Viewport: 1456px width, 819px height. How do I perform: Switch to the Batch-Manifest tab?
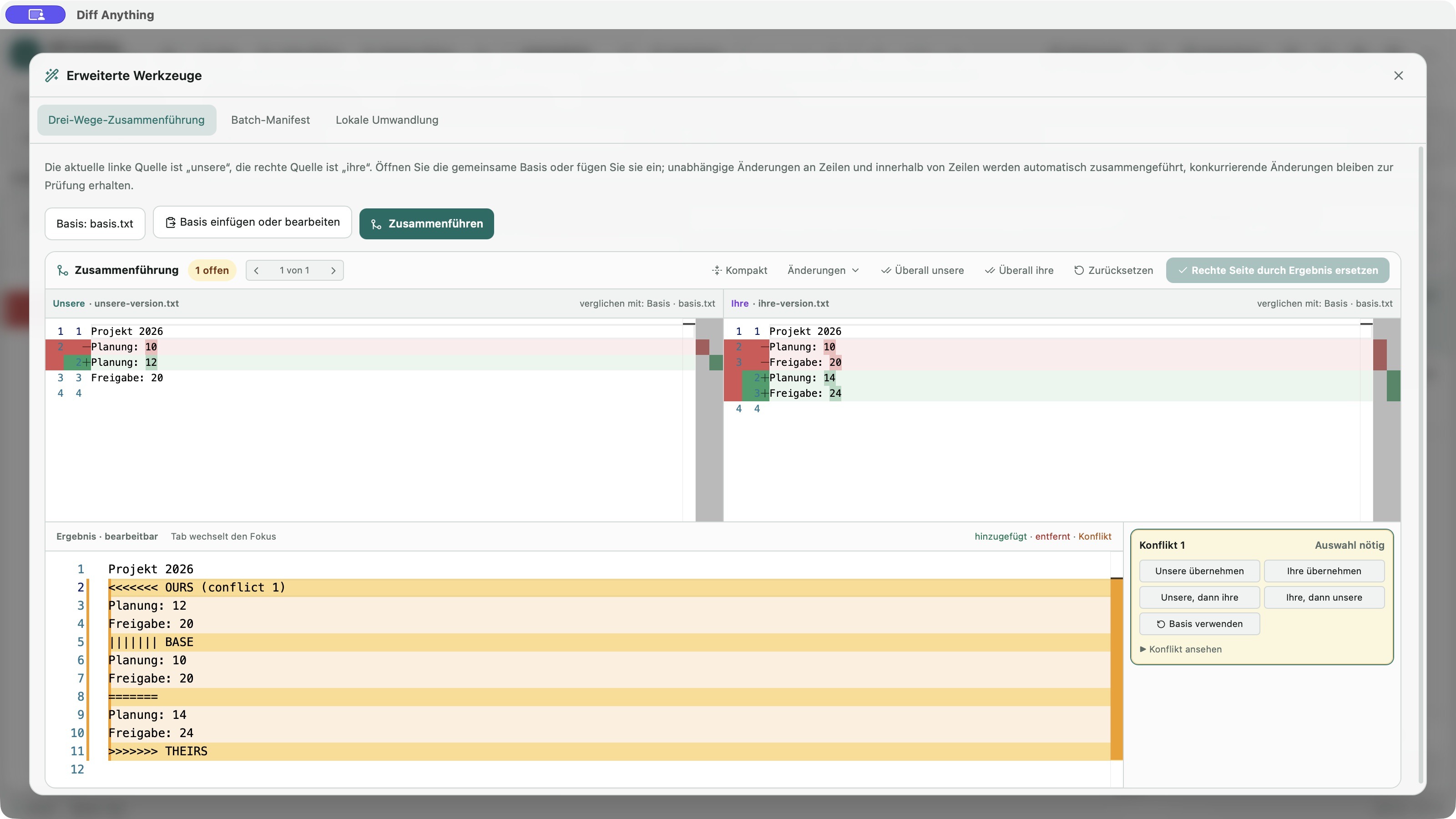click(270, 120)
